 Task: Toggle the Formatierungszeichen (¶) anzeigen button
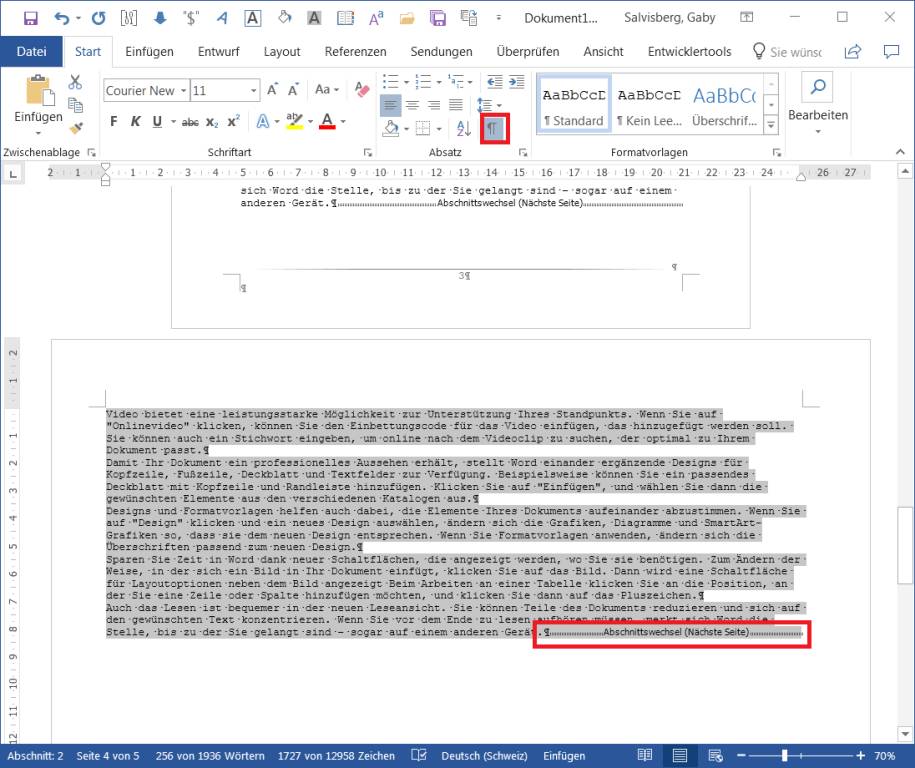point(494,128)
